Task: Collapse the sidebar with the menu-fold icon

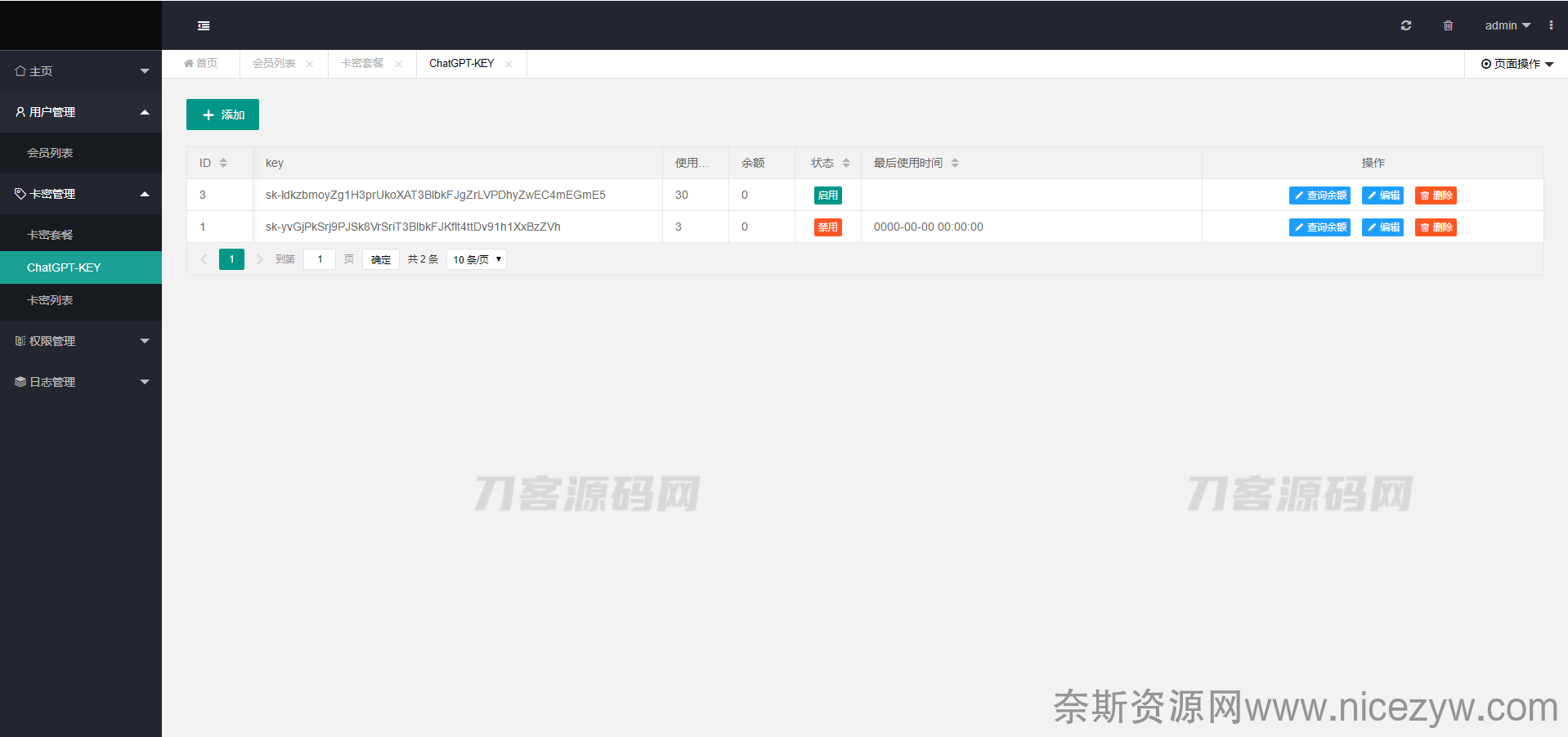Action: pos(204,26)
